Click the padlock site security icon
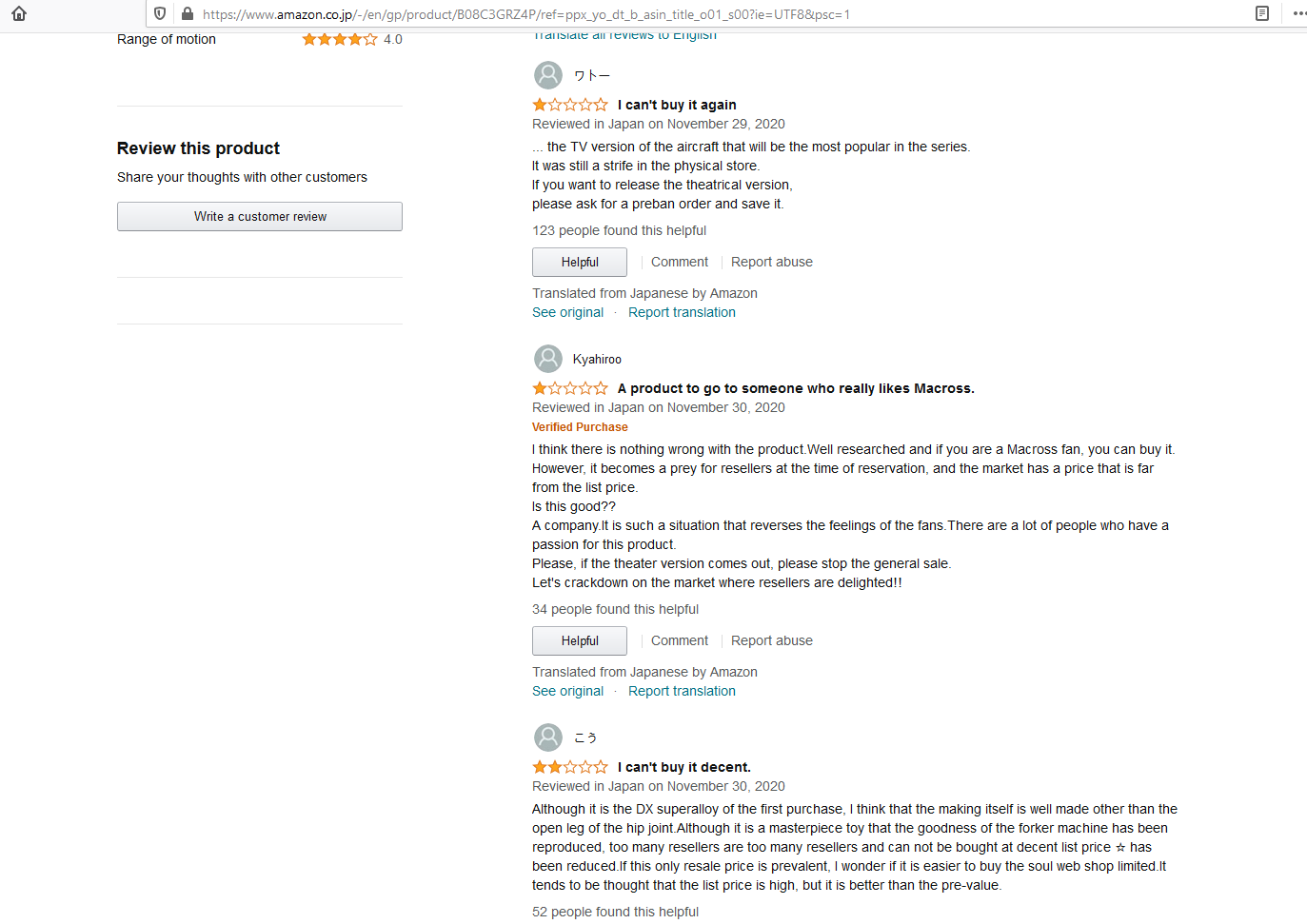1307x924 pixels. pyautogui.click(x=187, y=13)
